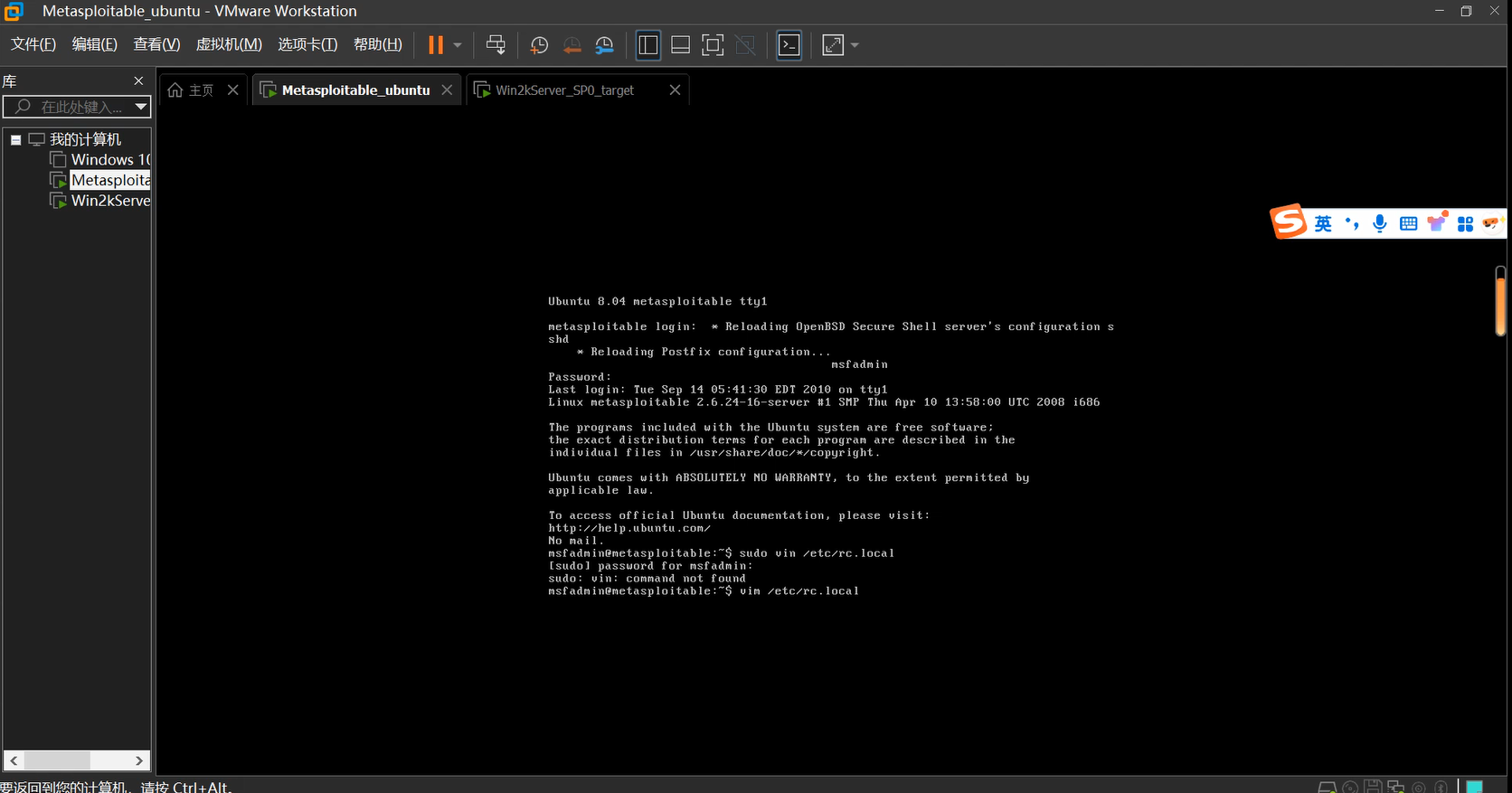Open the 文件(F) menu

click(33, 44)
